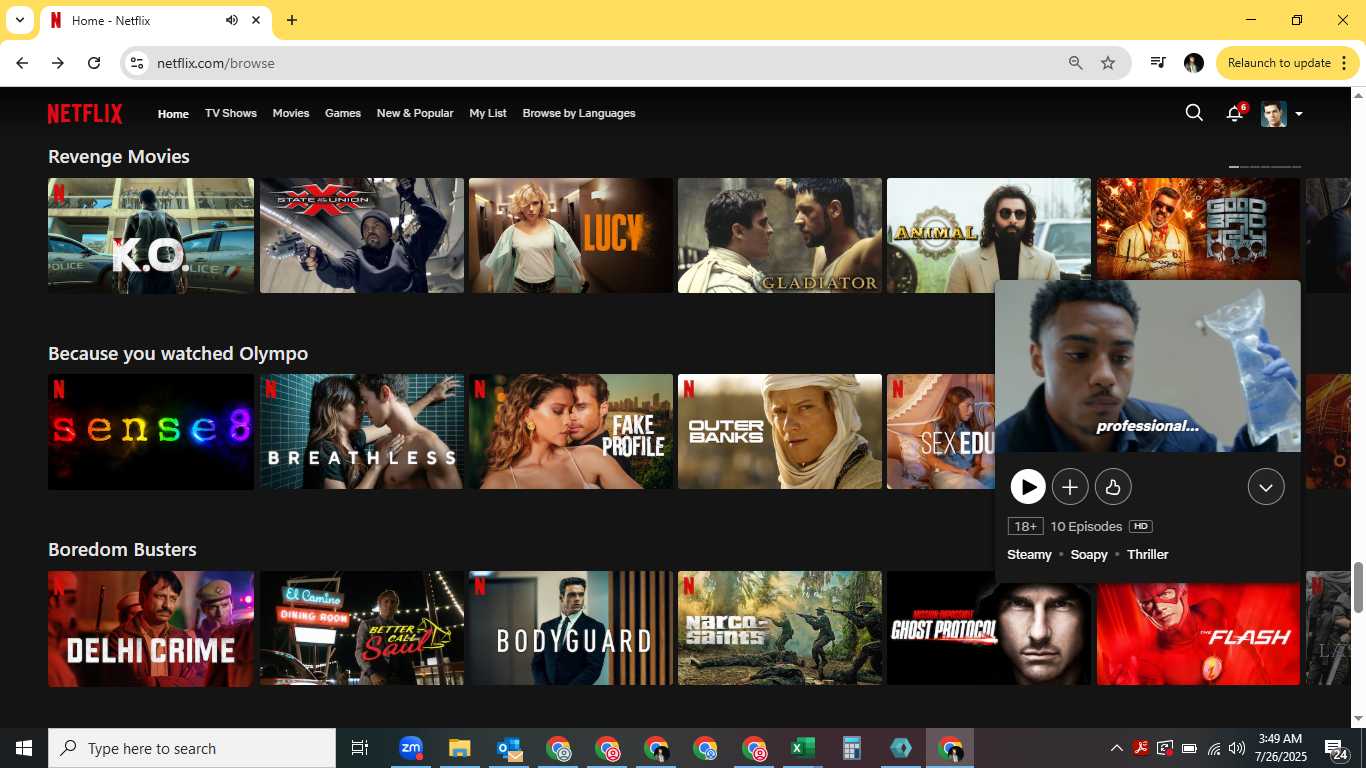Screen dimensions: 1366x768
Task: Add previewed title to My List
Action: pyautogui.click(x=1070, y=487)
